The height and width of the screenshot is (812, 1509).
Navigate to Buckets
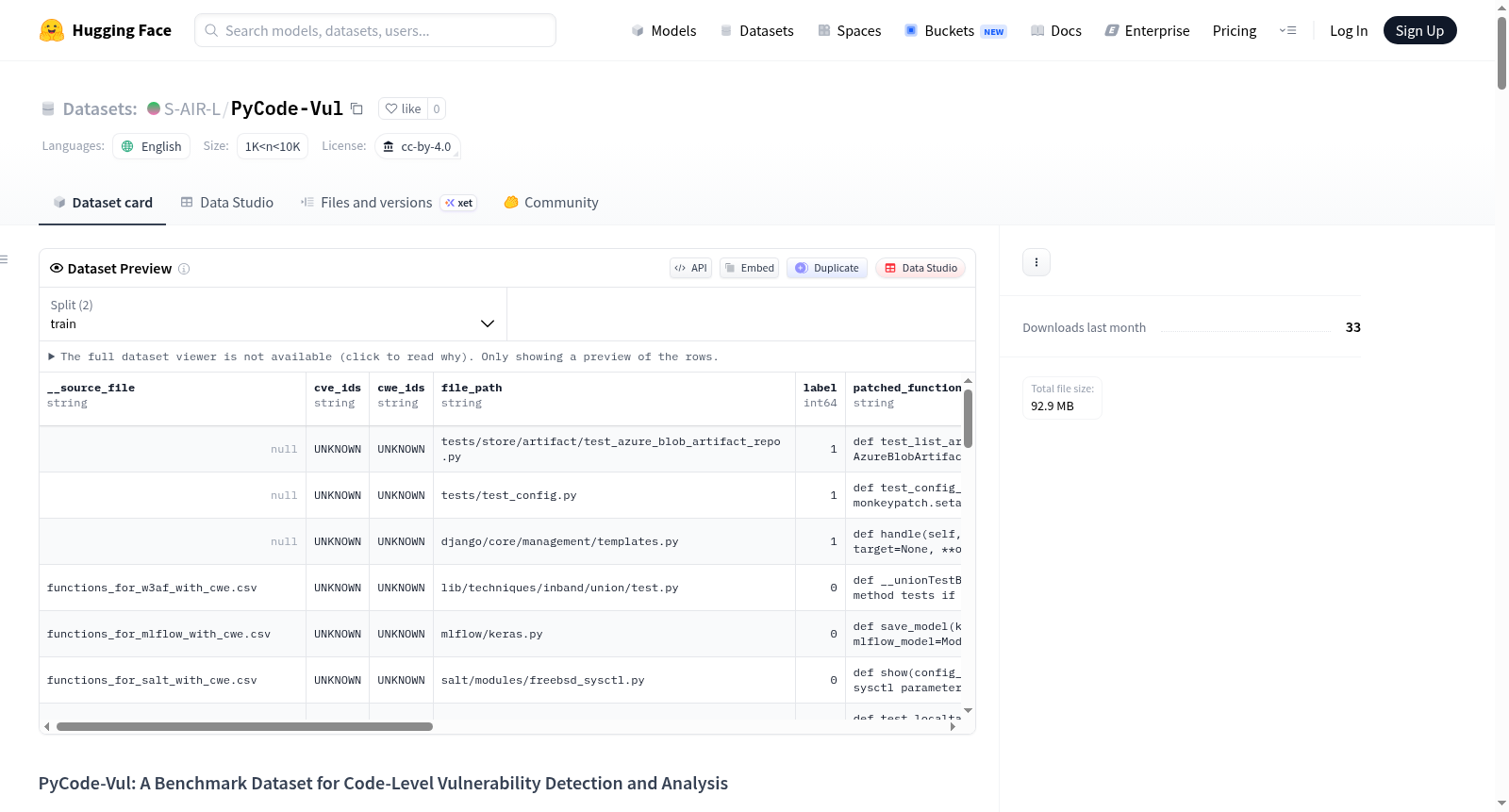point(955,30)
